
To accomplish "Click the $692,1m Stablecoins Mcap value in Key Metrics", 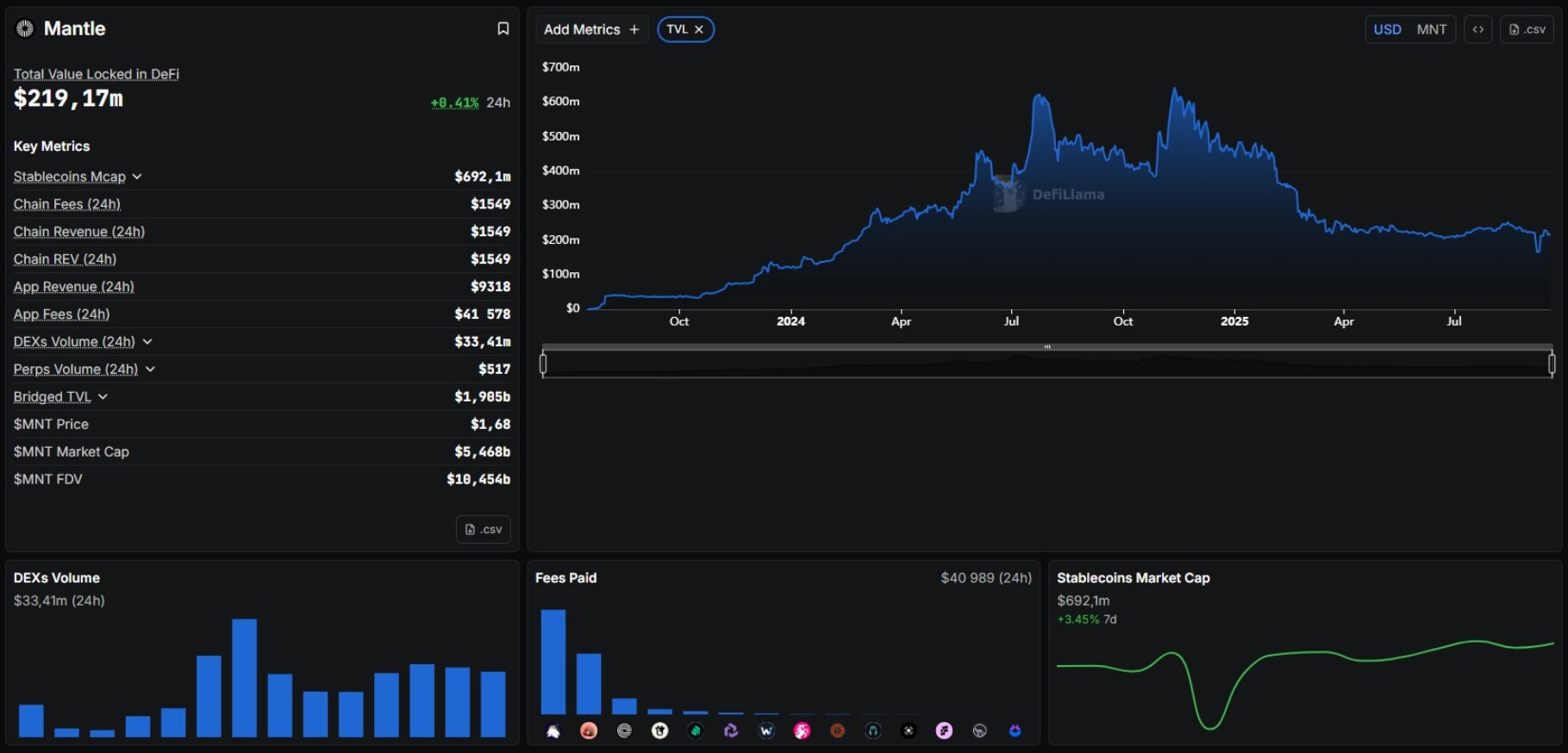I will tap(483, 177).
